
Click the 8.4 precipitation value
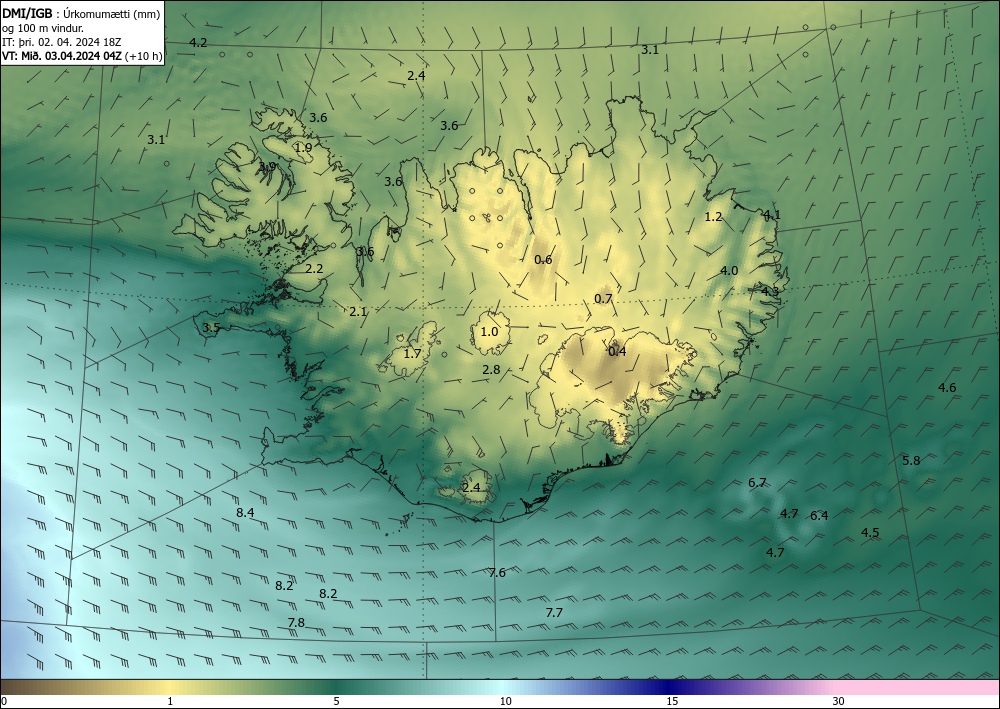tap(246, 512)
